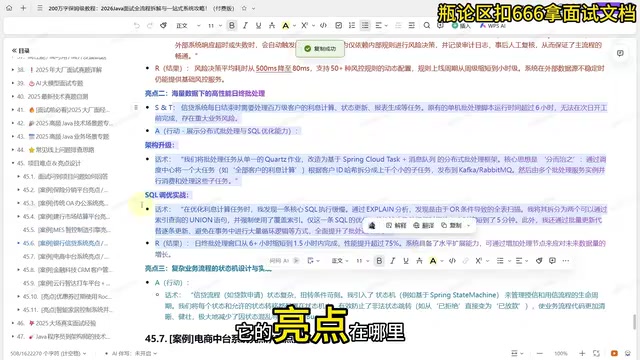Open search with the magnifier icon

click(x=427, y=25)
